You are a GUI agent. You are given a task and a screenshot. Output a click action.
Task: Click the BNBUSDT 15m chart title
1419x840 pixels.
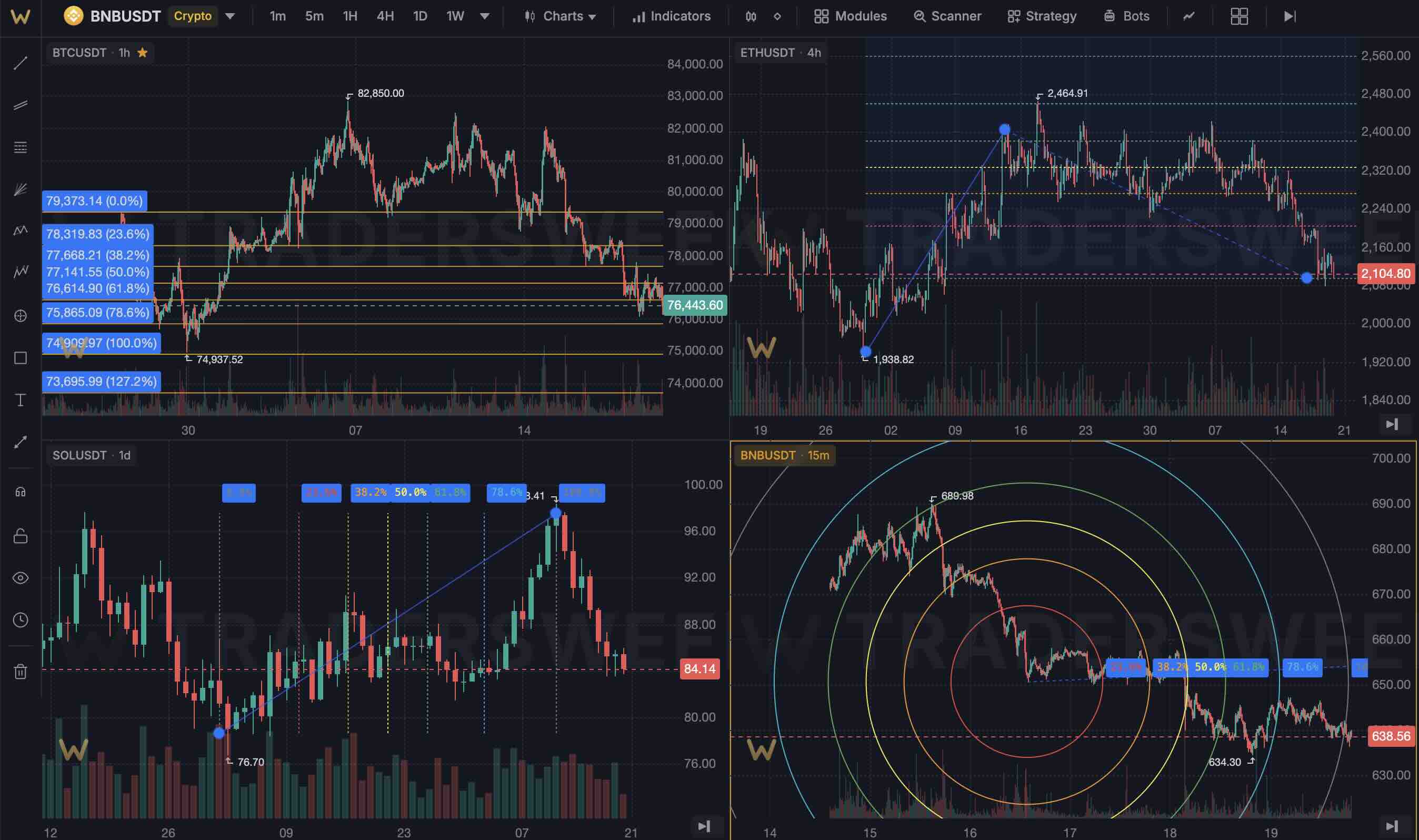pyautogui.click(x=784, y=455)
